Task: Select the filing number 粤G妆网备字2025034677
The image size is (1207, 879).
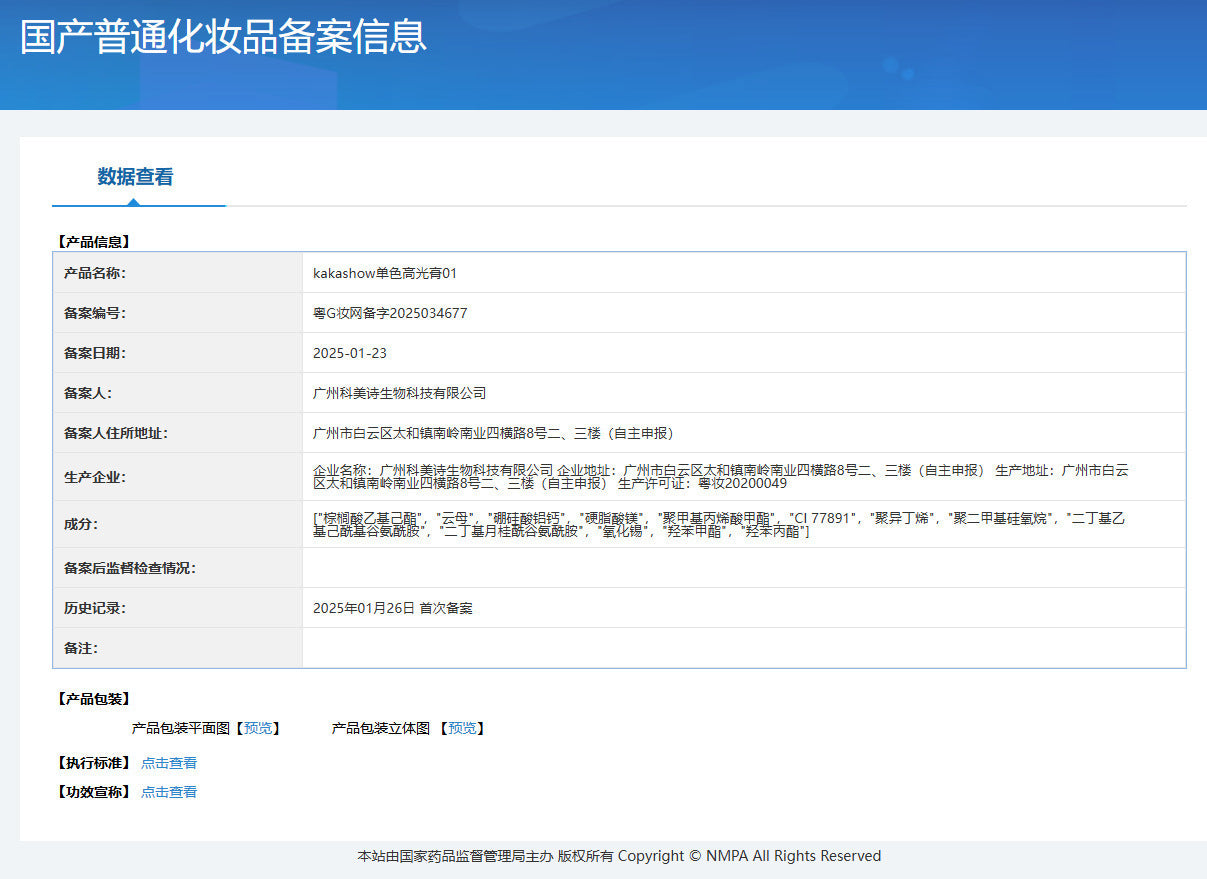Action: [x=390, y=313]
